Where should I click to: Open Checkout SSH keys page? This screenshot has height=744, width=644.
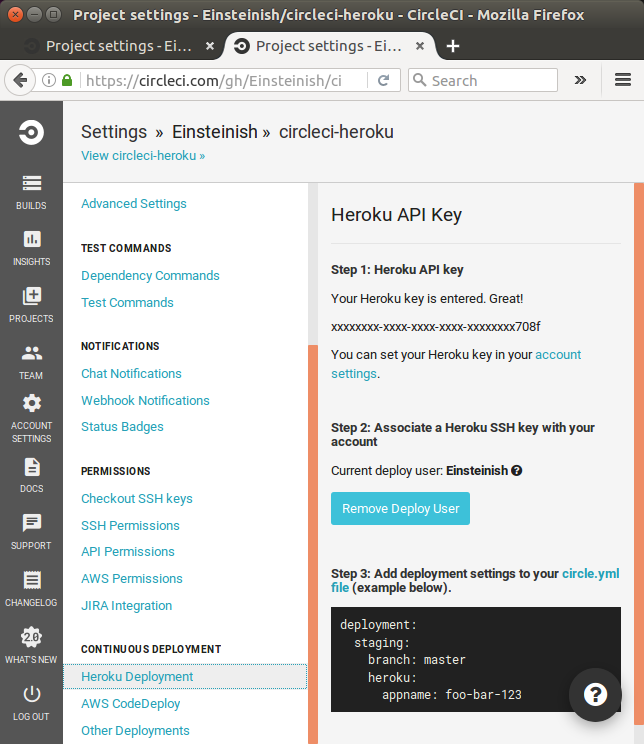137,499
